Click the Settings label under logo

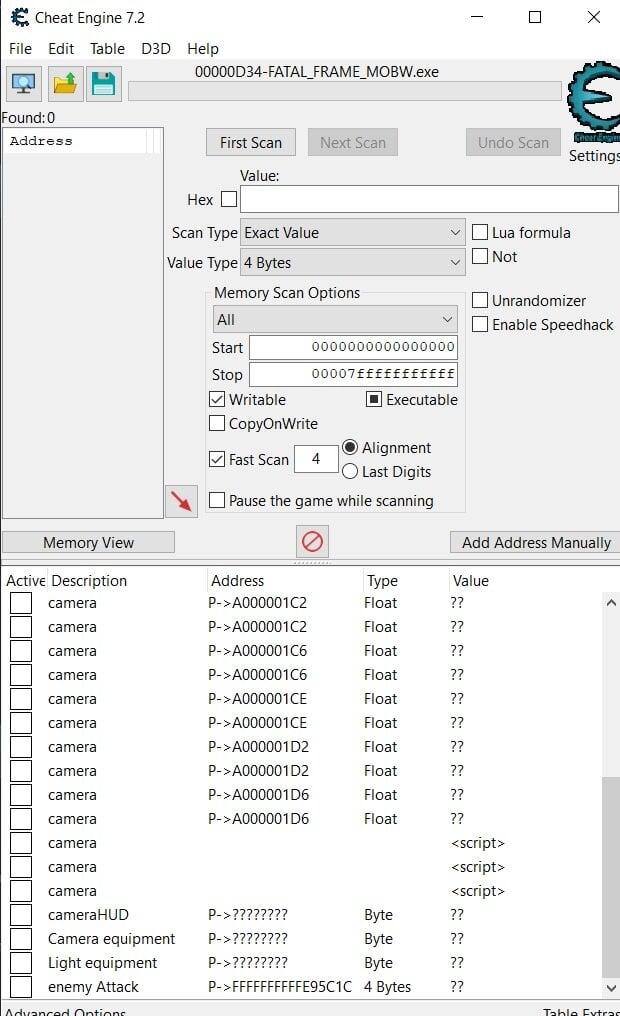pyautogui.click(x=594, y=156)
